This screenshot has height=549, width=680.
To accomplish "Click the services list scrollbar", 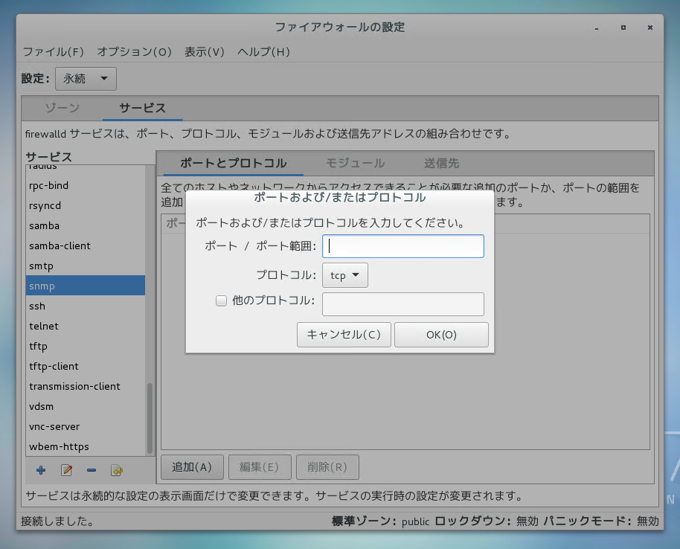I will point(150,418).
